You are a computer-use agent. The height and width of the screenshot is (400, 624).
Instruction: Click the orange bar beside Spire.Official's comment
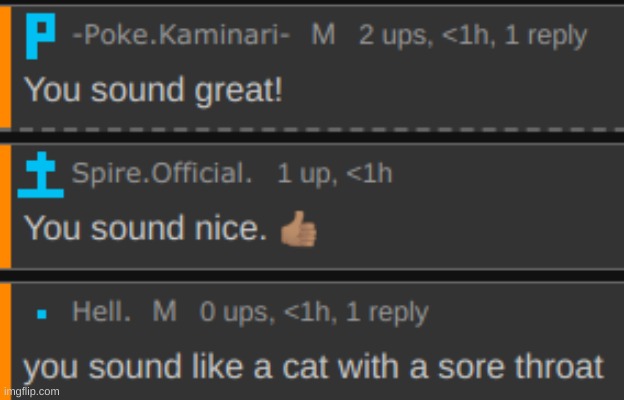coord(6,207)
